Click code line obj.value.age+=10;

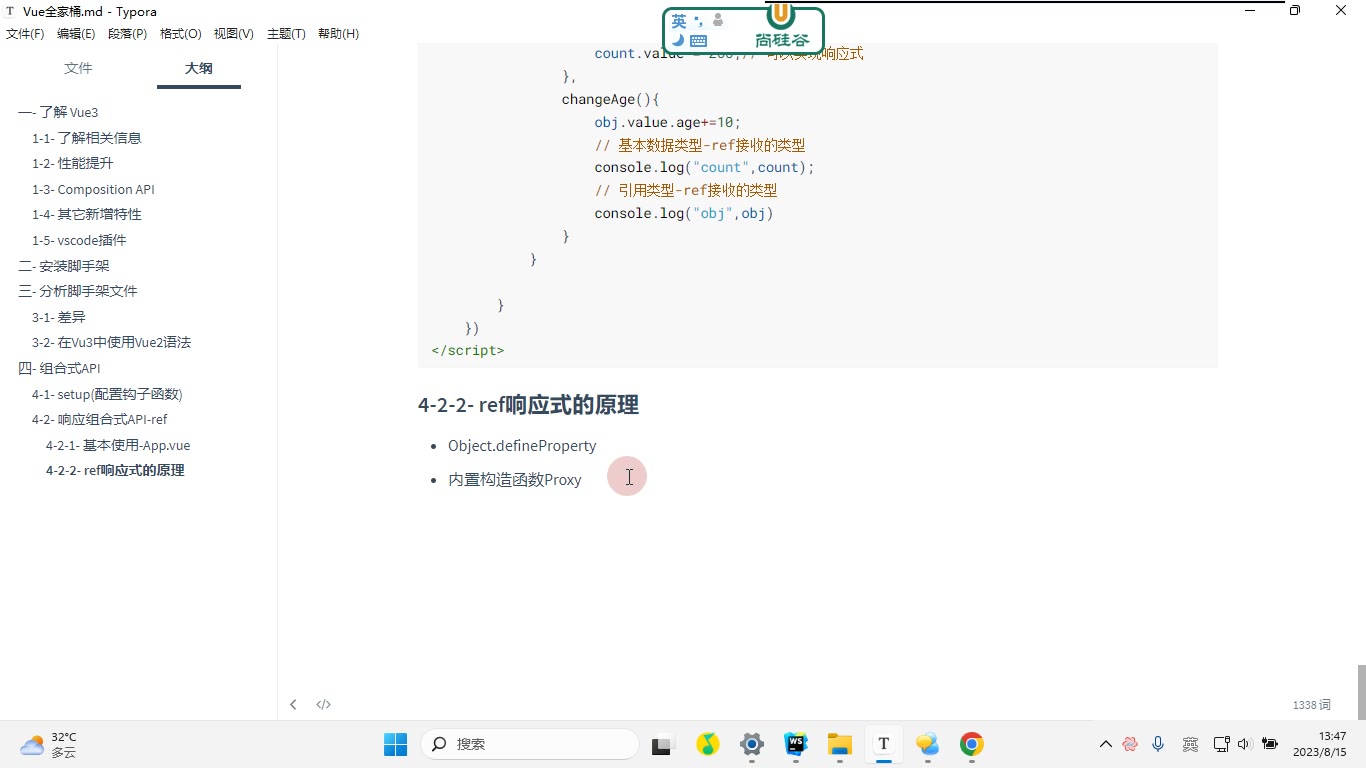tap(668, 122)
